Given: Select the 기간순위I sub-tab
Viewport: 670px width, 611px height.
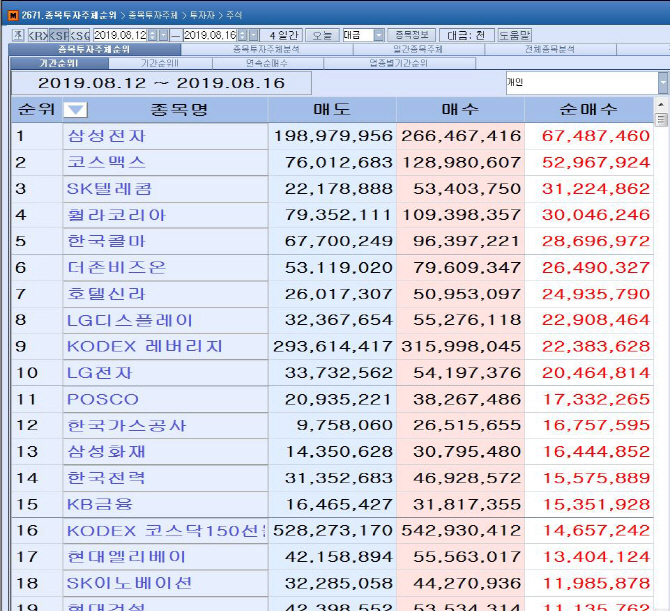Looking at the screenshot, I should coord(59,63).
